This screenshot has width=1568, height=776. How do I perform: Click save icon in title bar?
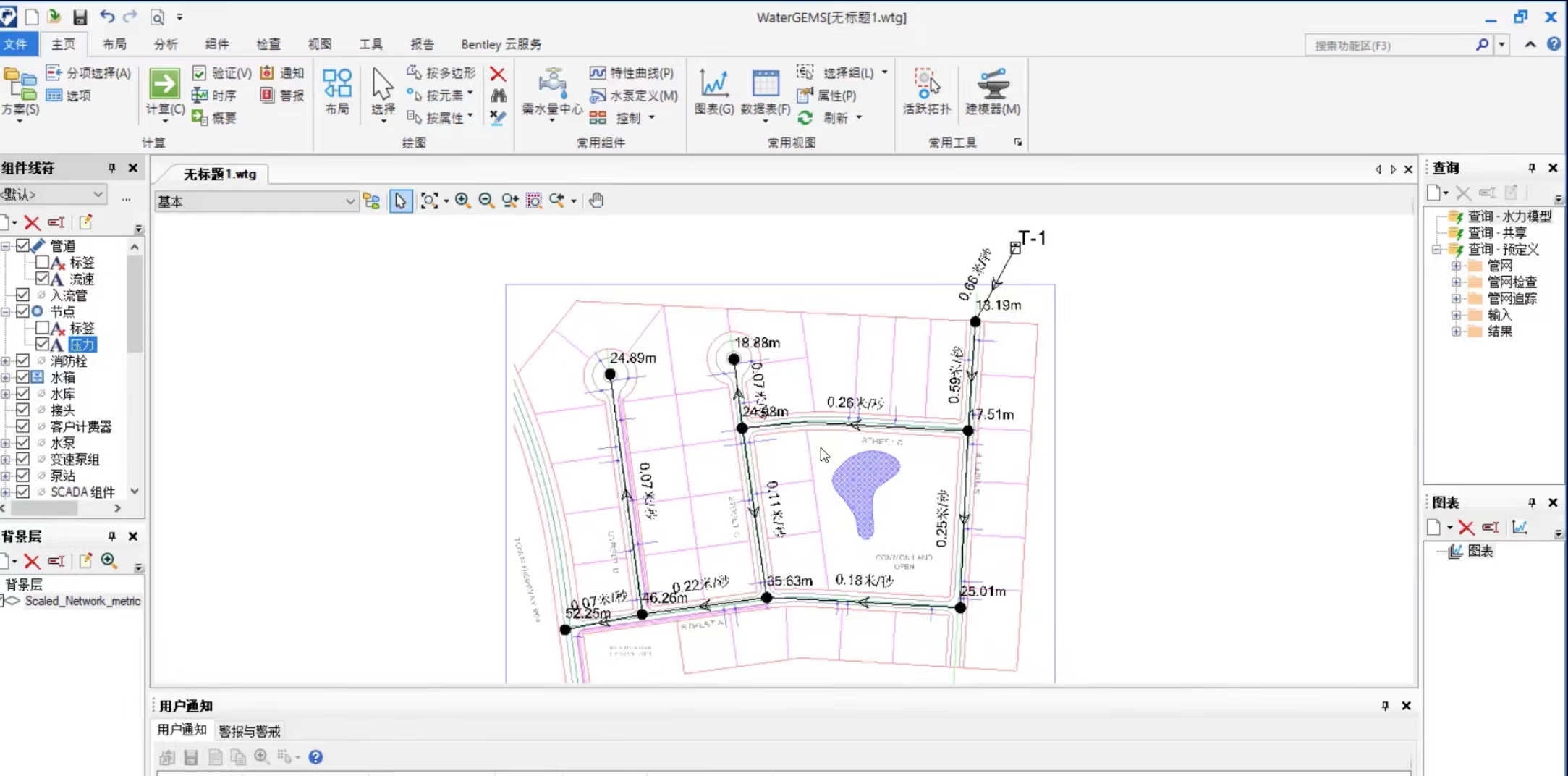click(x=80, y=17)
